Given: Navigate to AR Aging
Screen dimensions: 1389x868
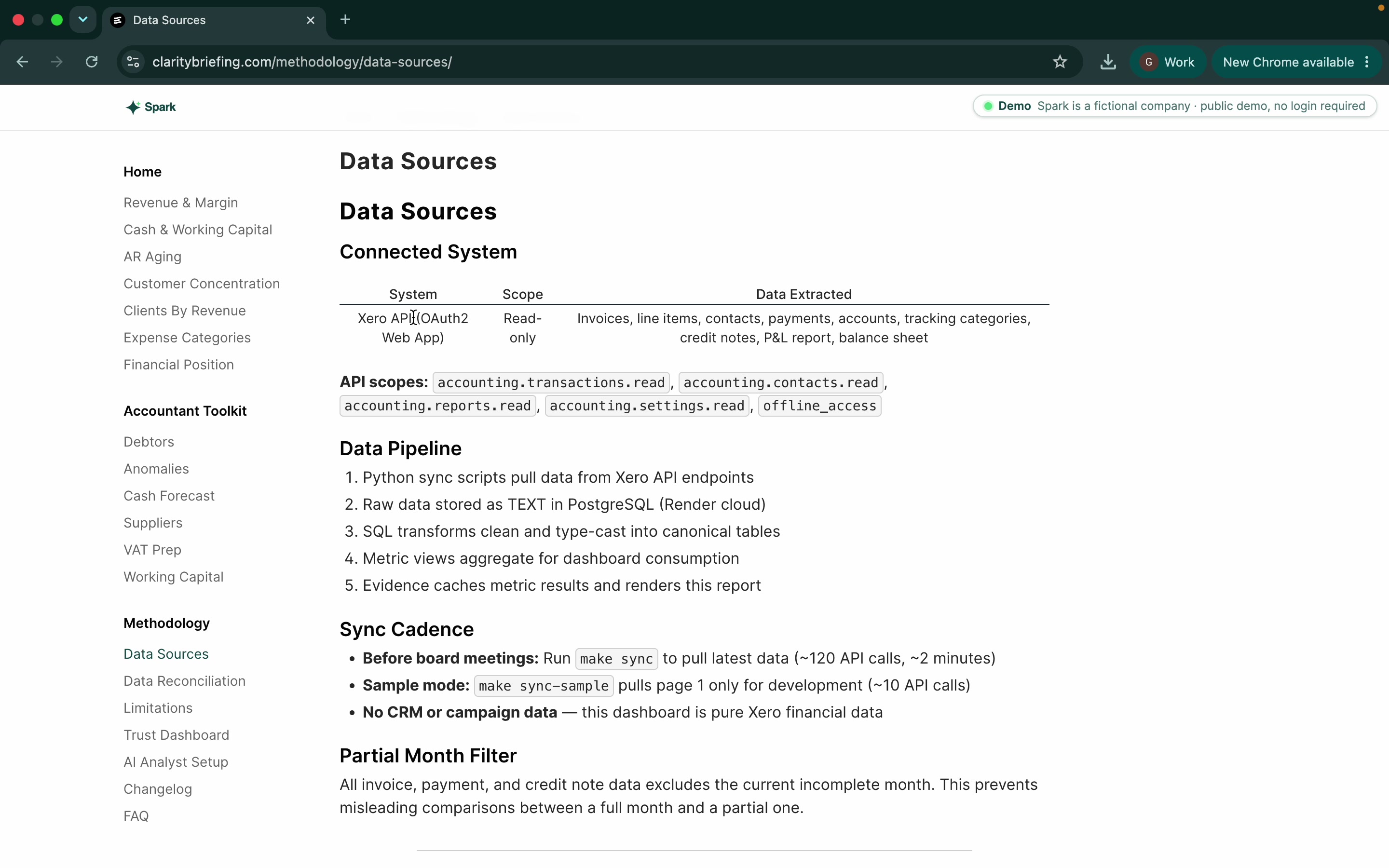Looking at the screenshot, I should 152,257.
